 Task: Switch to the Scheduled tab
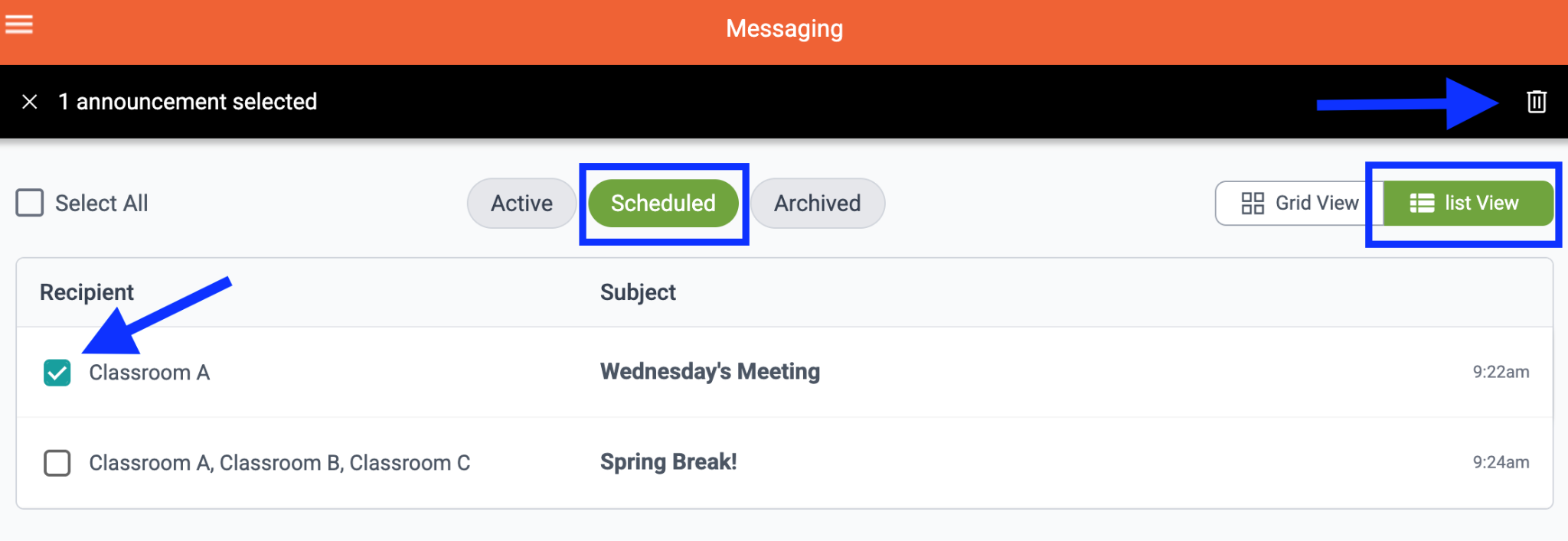click(x=663, y=204)
